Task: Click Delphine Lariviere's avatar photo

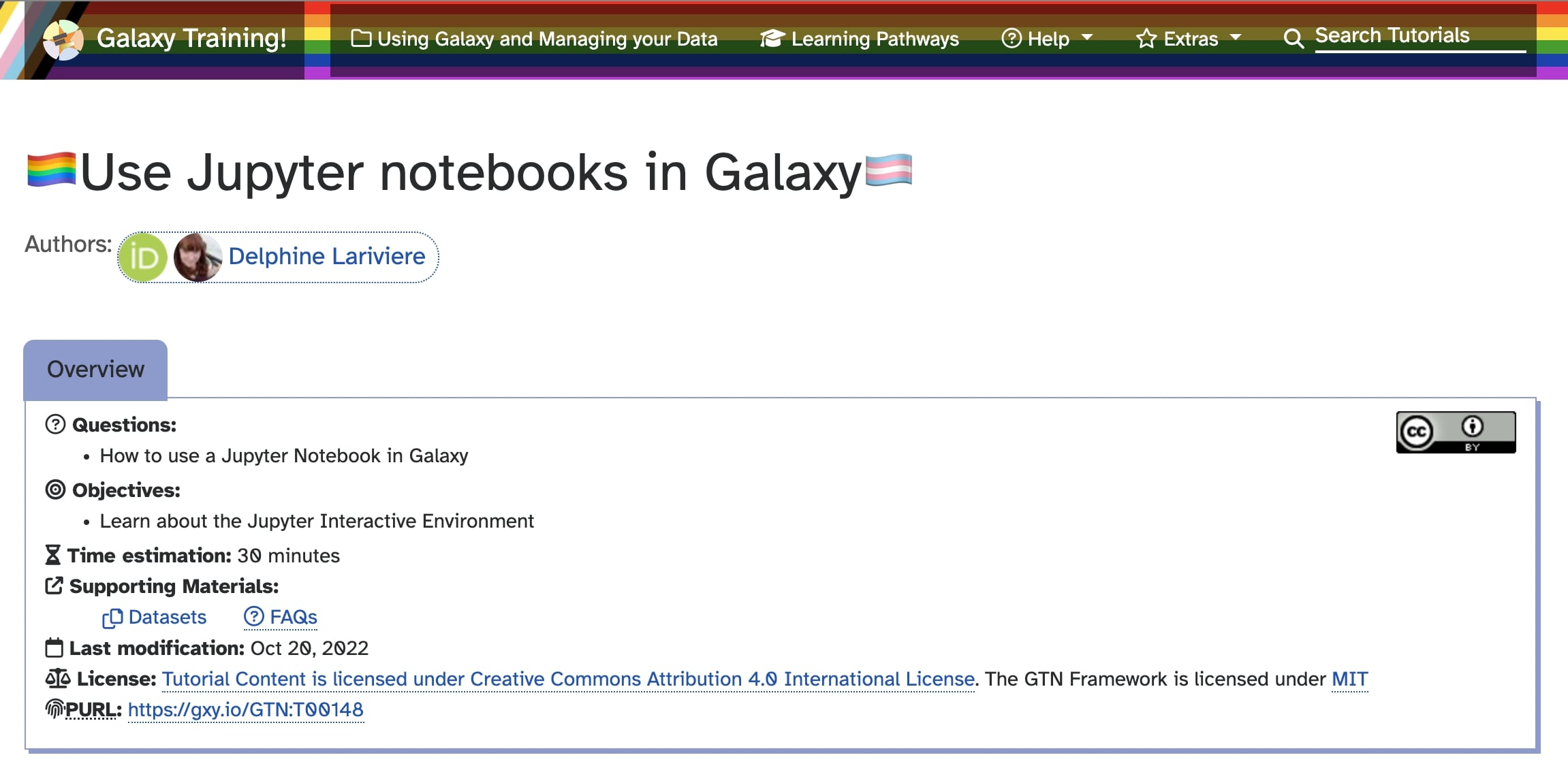Action: (198, 257)
